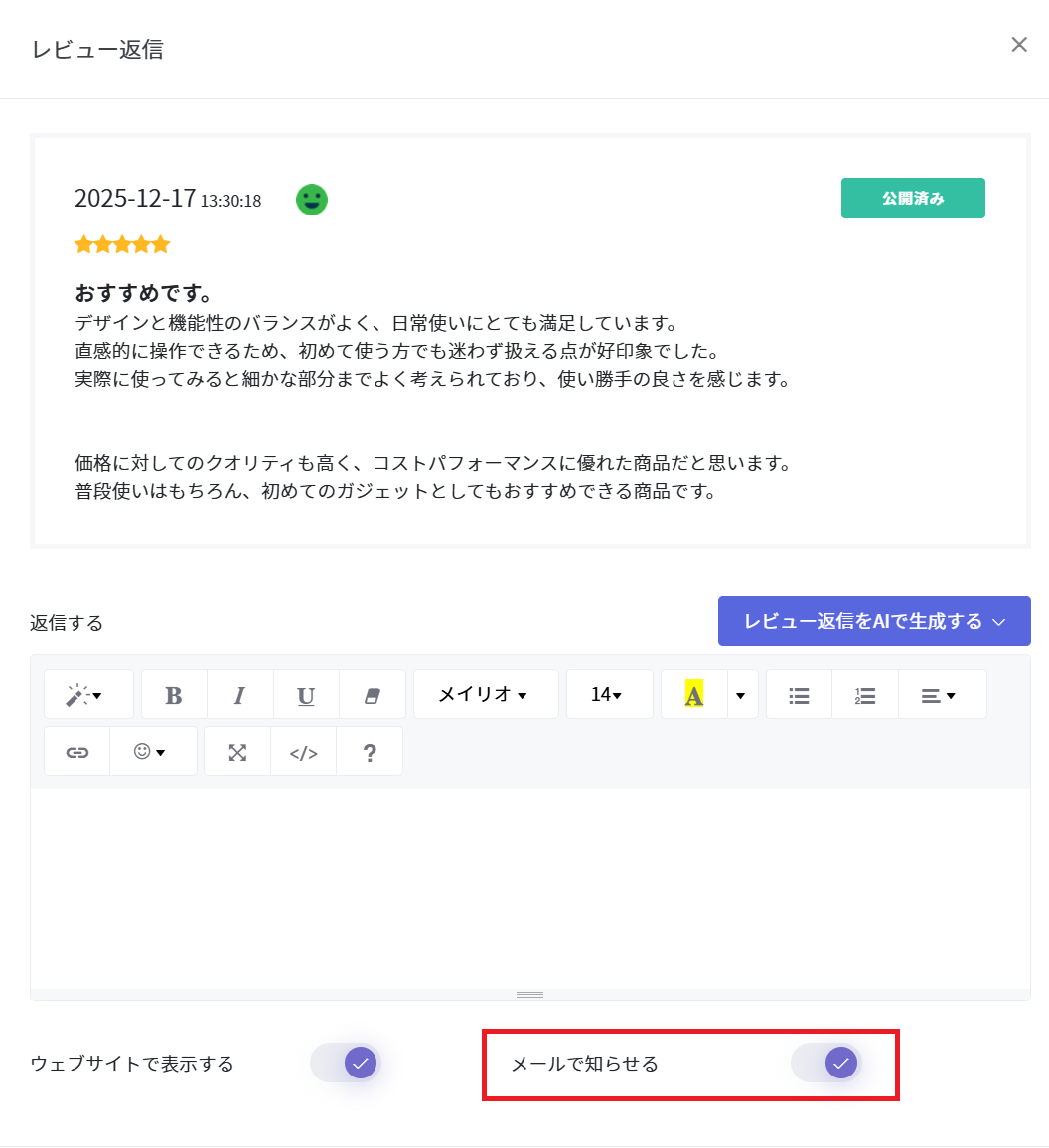Insert a numbered list
This screenshot has width=1049, height=1148.
pos(864,695)
